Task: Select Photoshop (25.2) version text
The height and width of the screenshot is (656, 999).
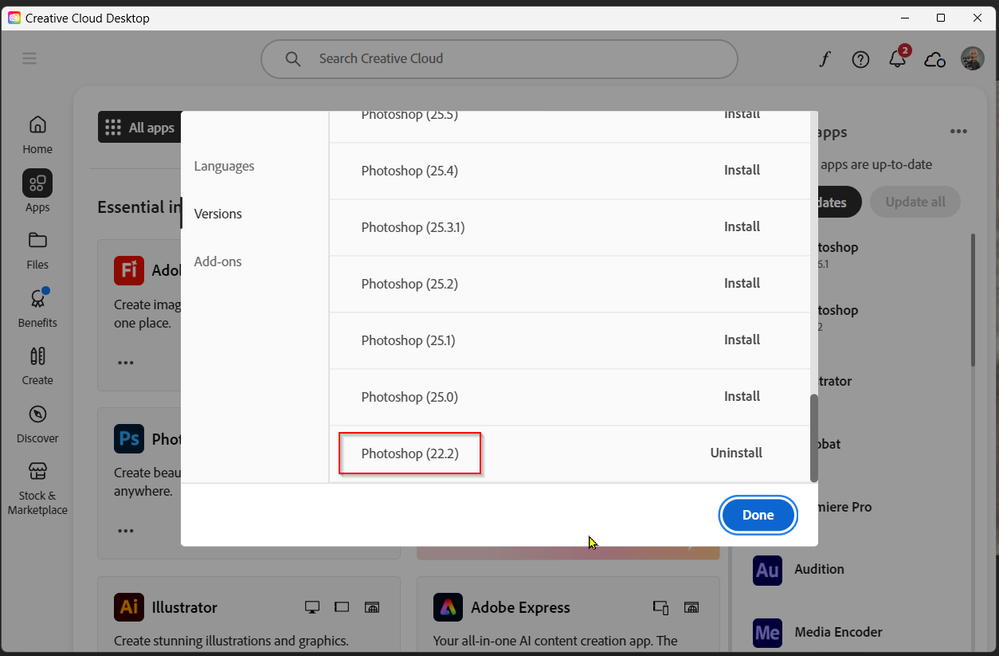Action: point(410,284)
